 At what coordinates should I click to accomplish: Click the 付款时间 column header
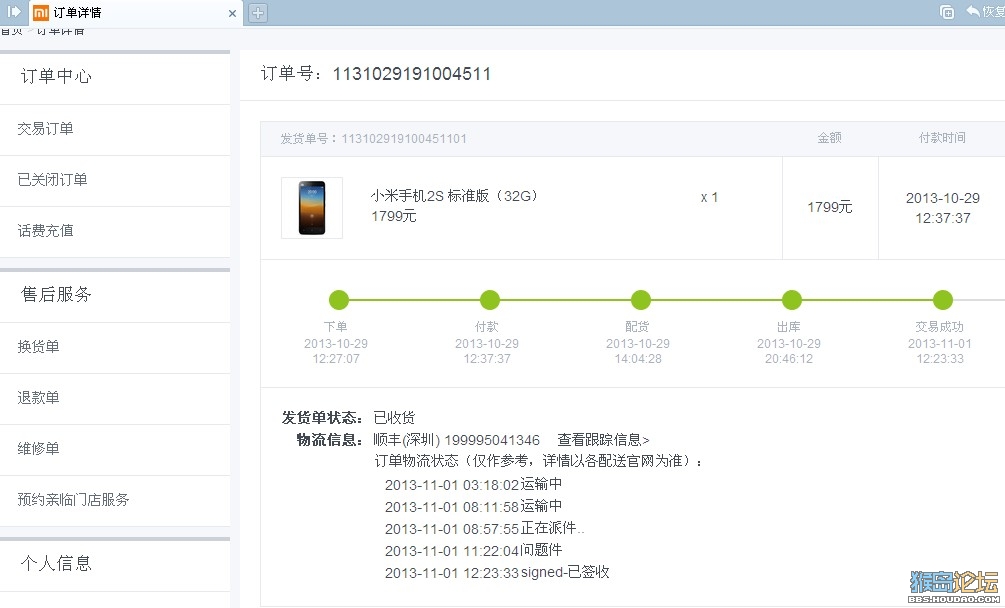coord(942,138)
